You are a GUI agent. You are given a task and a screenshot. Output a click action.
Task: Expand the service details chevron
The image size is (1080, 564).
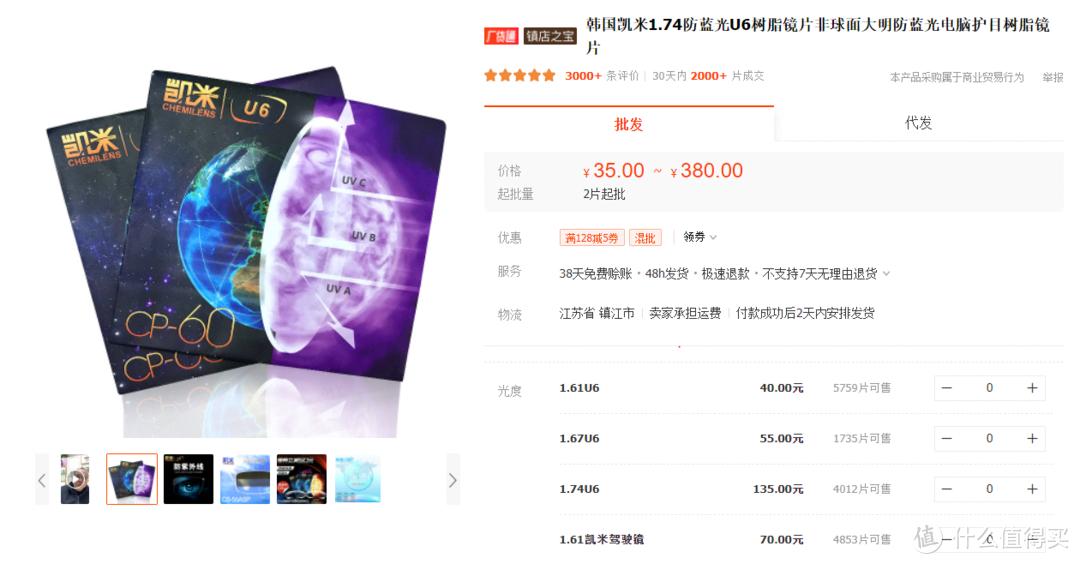pyautogui.click(x=886, y=273)
